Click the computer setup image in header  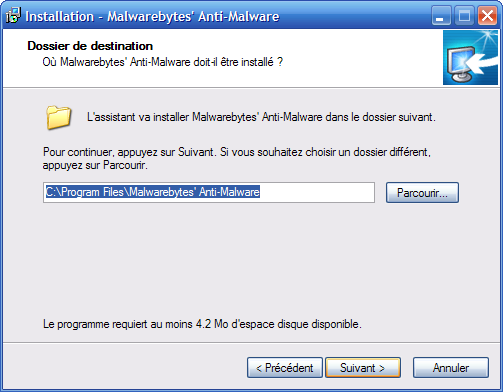pyautogui.click(x=470, y=58)
